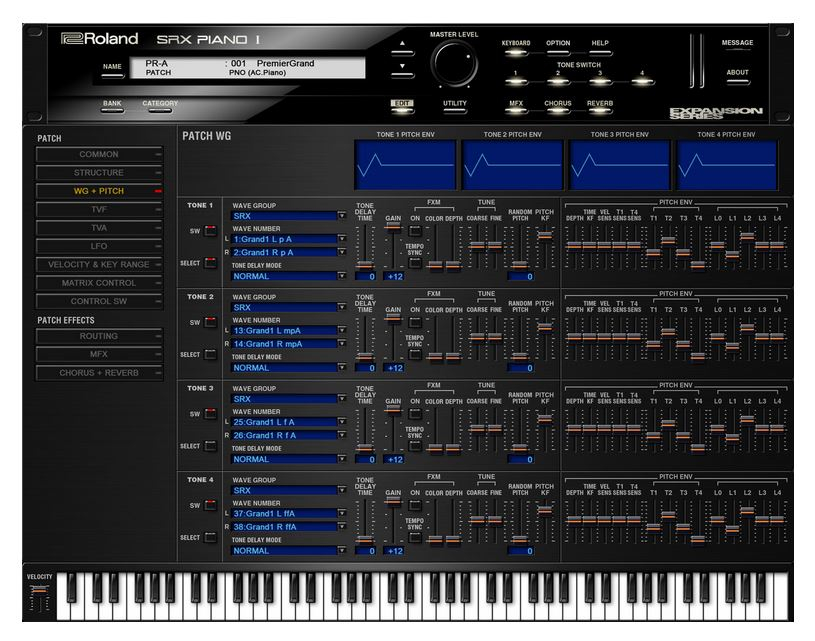
Task: Open the ROUTING effects page
Action: click(99, 336)
